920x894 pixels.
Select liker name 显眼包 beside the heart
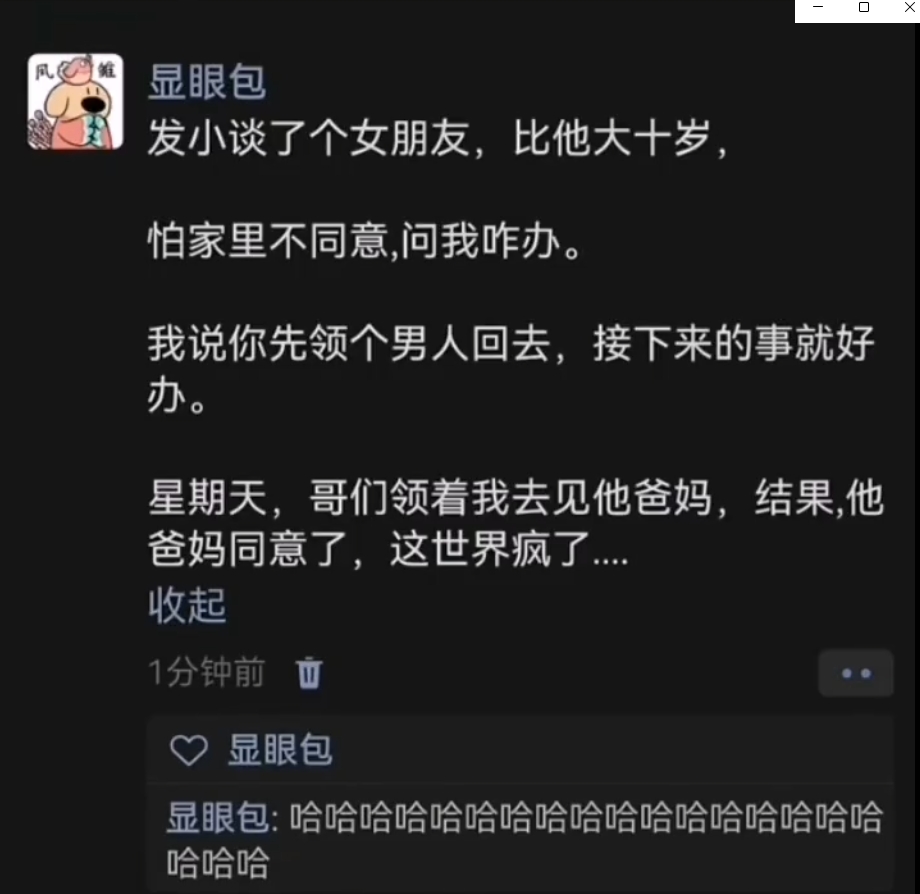click(280, 750)
